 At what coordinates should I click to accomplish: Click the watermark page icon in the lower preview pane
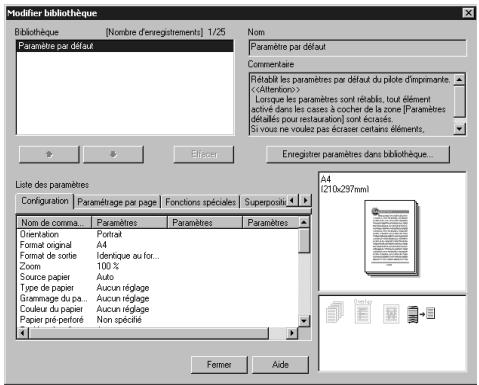pos(391,313)
